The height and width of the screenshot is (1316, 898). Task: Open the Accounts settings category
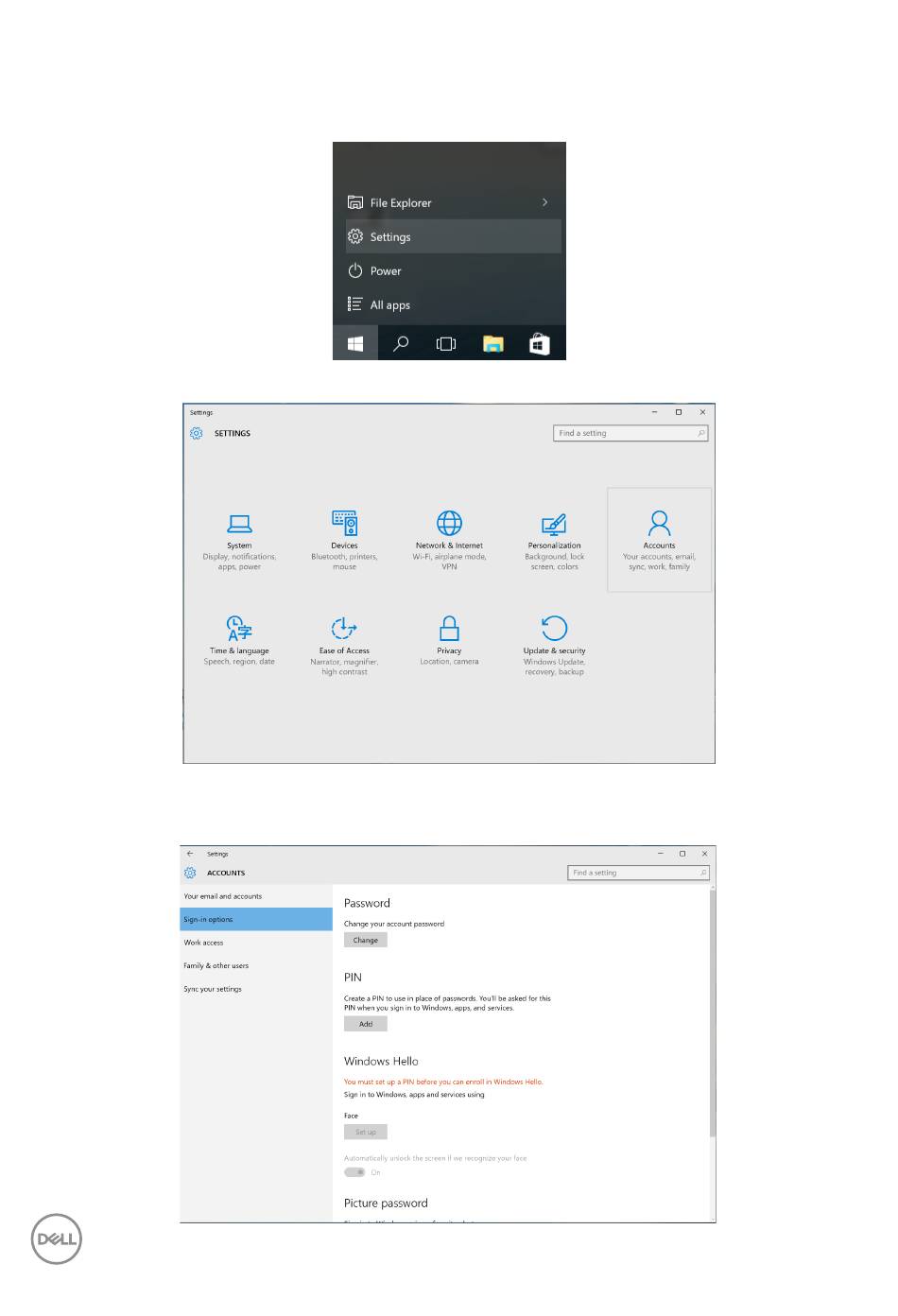click(x=659, y=541)
